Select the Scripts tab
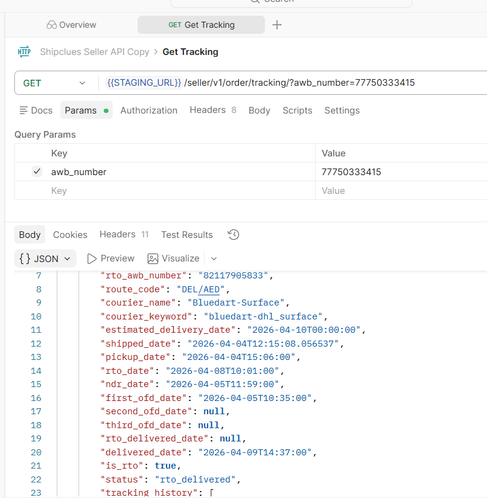This screenshot has height=500, width=487. 297,110
